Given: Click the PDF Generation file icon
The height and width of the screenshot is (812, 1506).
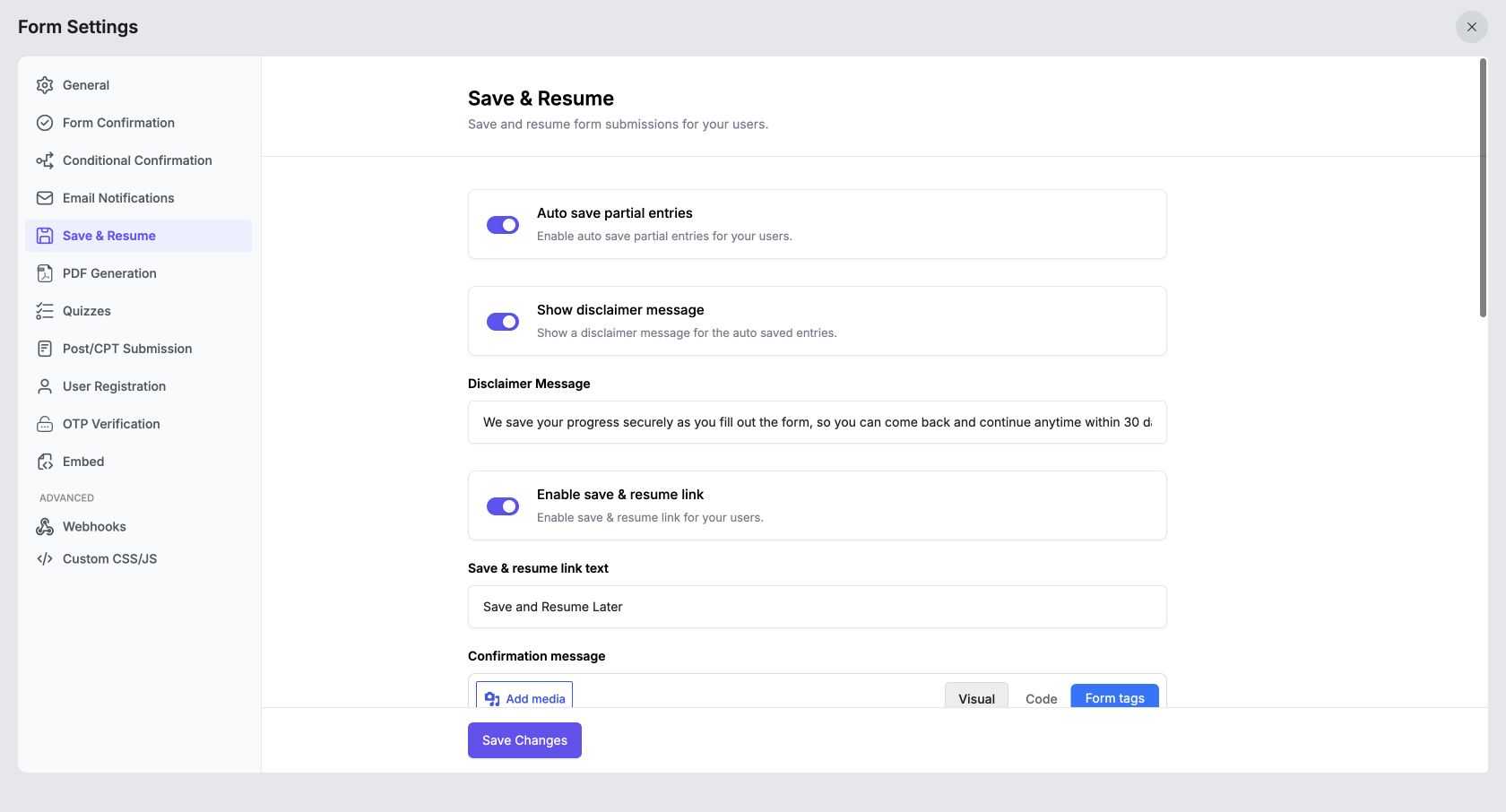Looking at the screenshot, I should [45, 273].
